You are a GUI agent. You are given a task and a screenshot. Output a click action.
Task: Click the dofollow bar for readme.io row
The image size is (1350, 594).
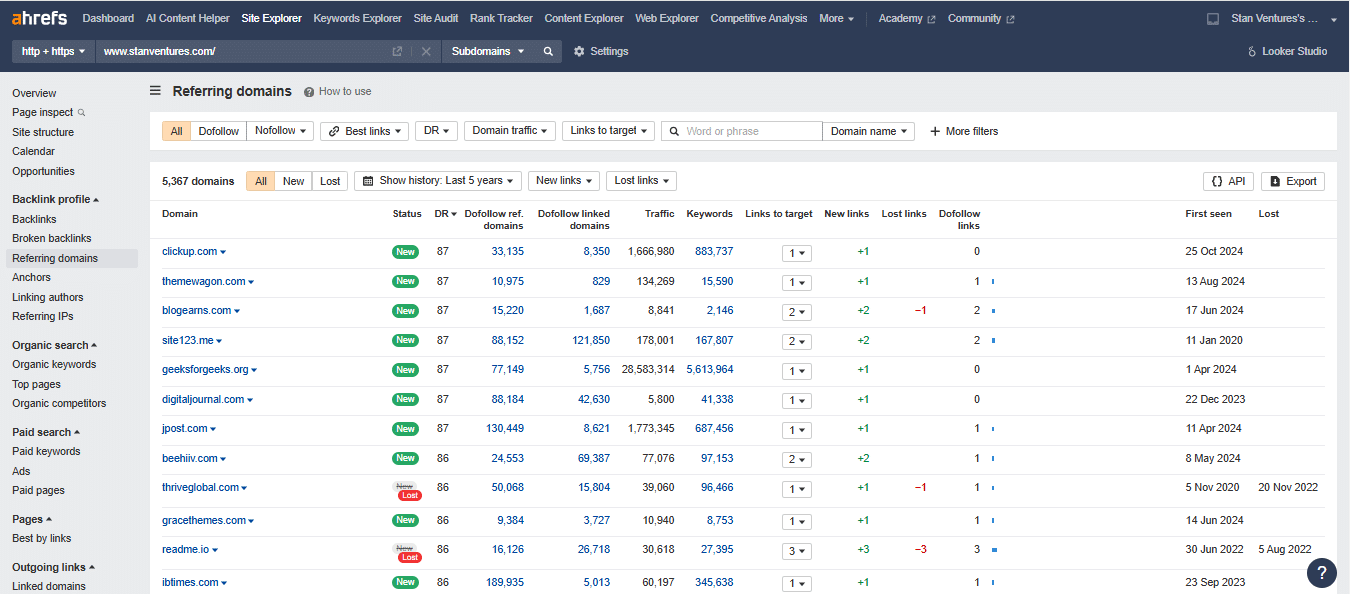(x=994, y=550)
